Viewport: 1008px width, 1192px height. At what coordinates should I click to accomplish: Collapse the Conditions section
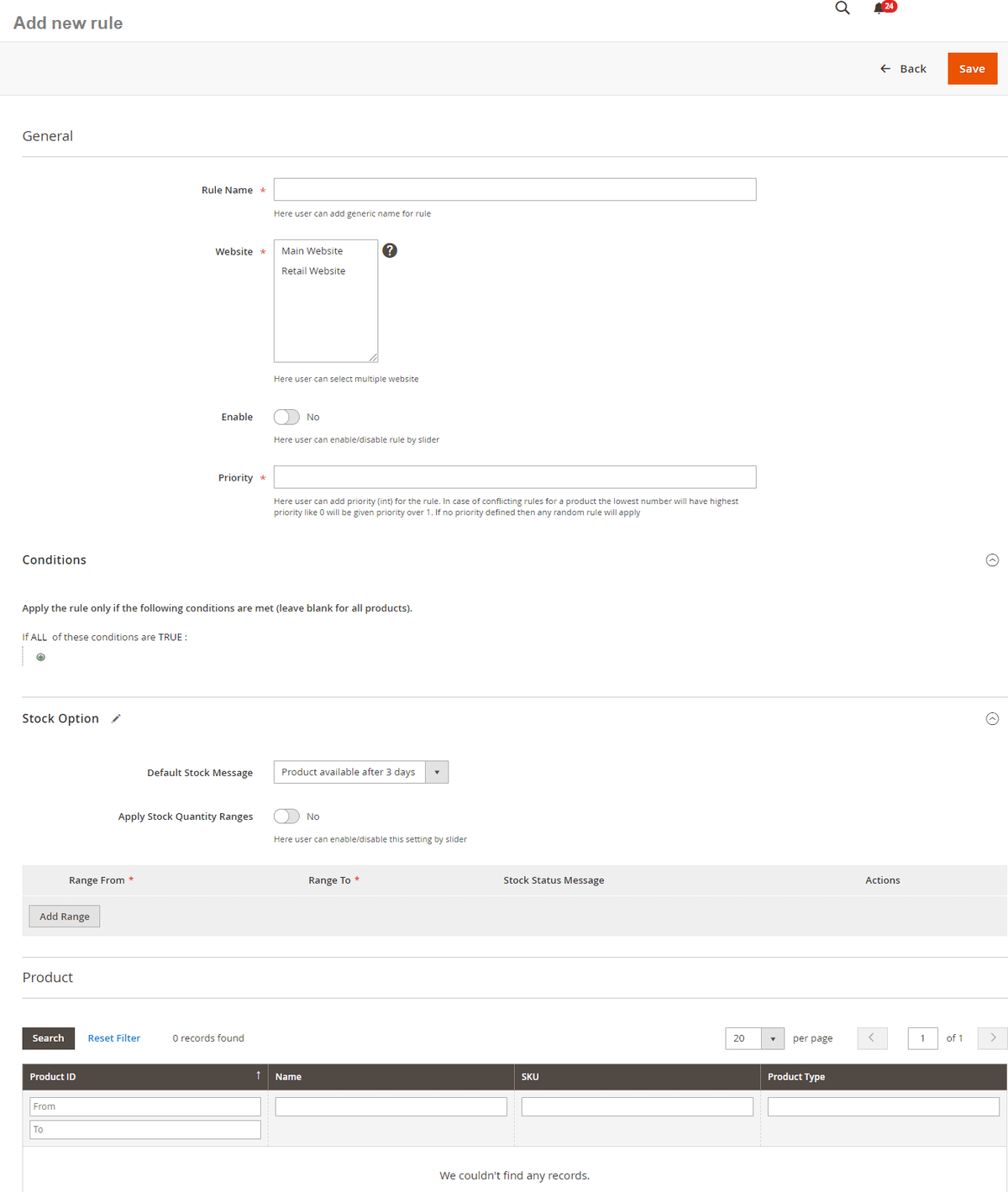992,560
